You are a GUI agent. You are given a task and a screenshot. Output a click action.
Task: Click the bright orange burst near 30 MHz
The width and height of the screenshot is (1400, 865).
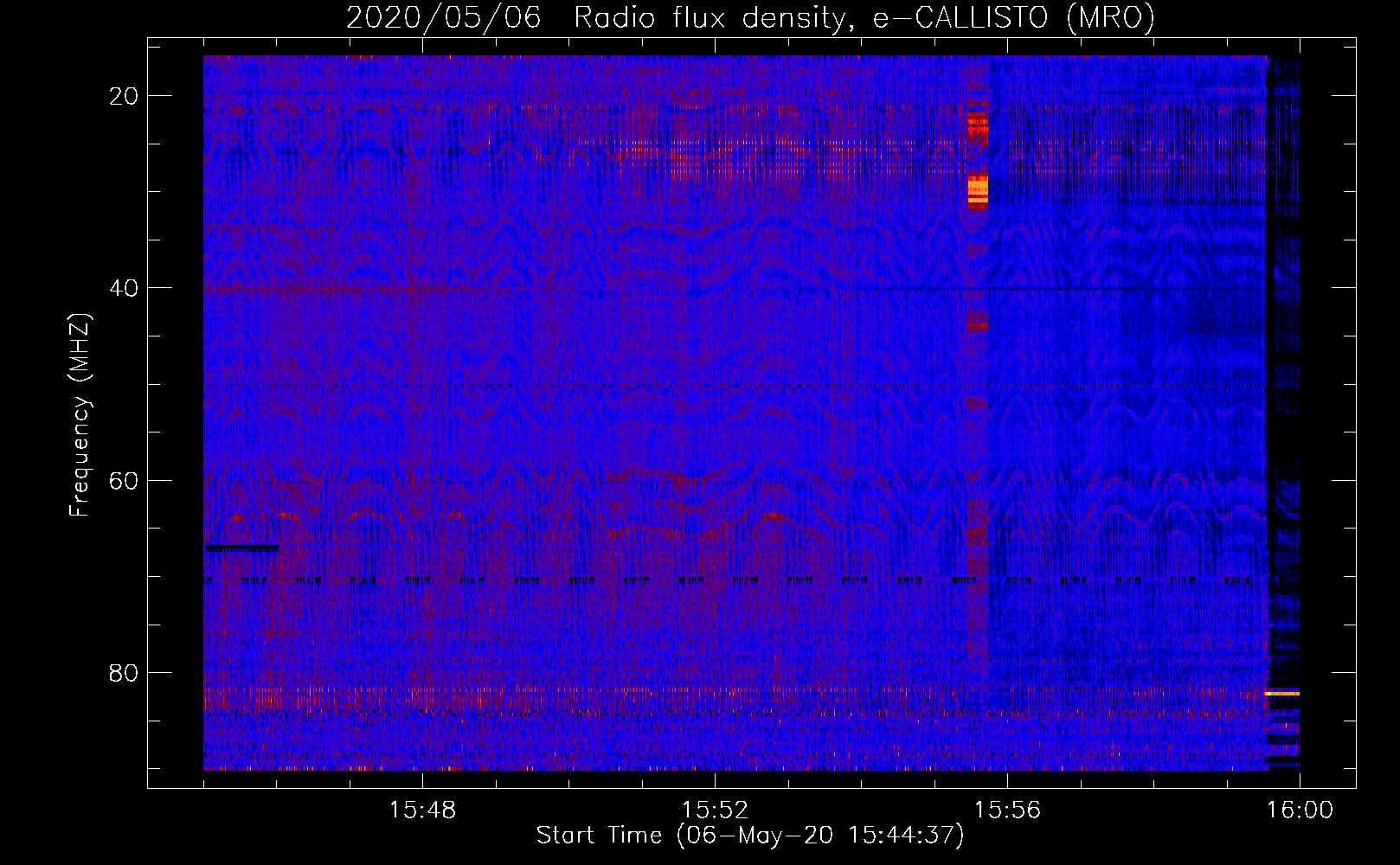coord(978,189)
